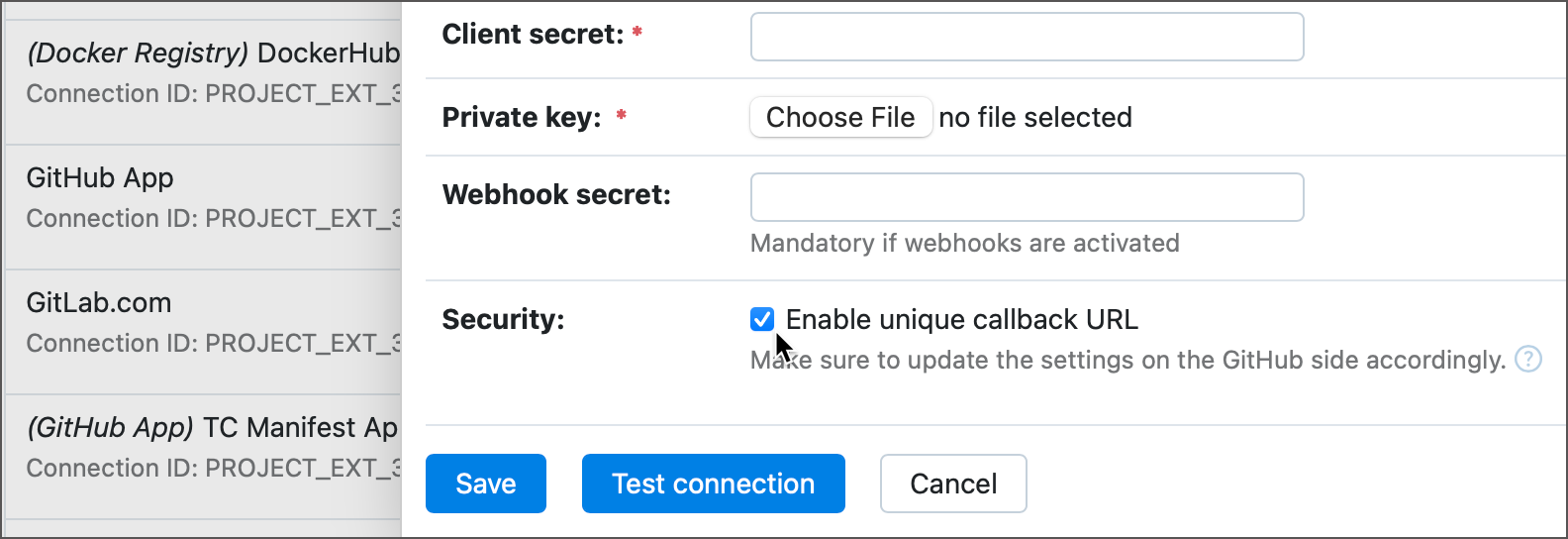Cancel the connection dialog
The image size is (1568, 539).
pos(952,484)
